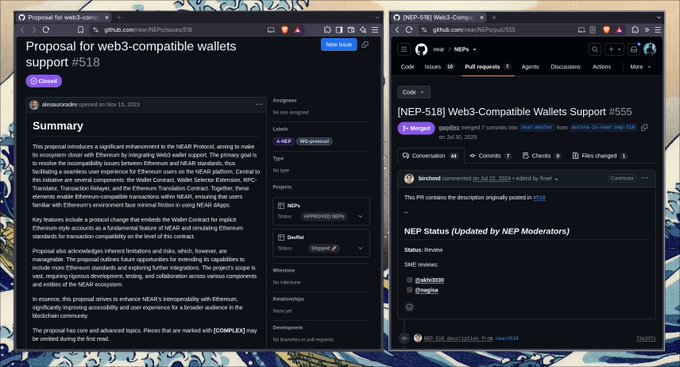Open the Actions tab
Image resolution: width=680 pixels, height=367 pixels.
click(x=602, y=67)
